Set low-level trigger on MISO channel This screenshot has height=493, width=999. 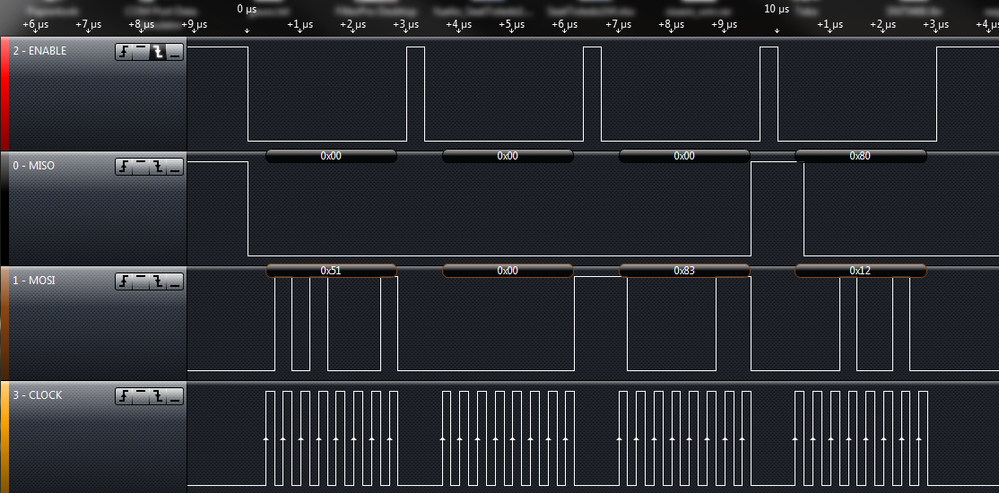175,167
